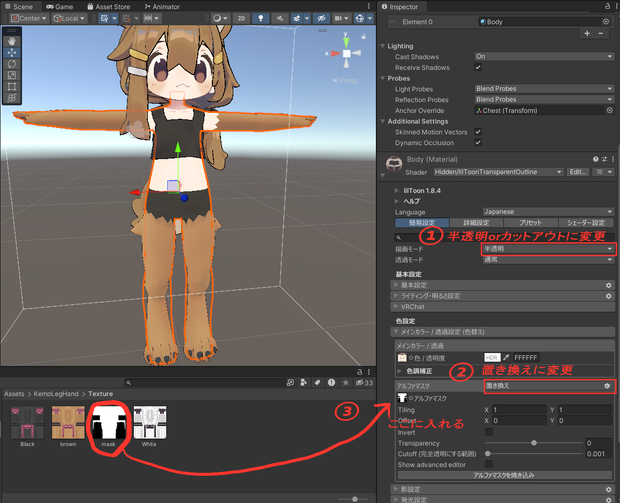This screenshot has height=503, width=620.
Task: Click the アルファマスクを焼き込み button
Action: (505, 475)
